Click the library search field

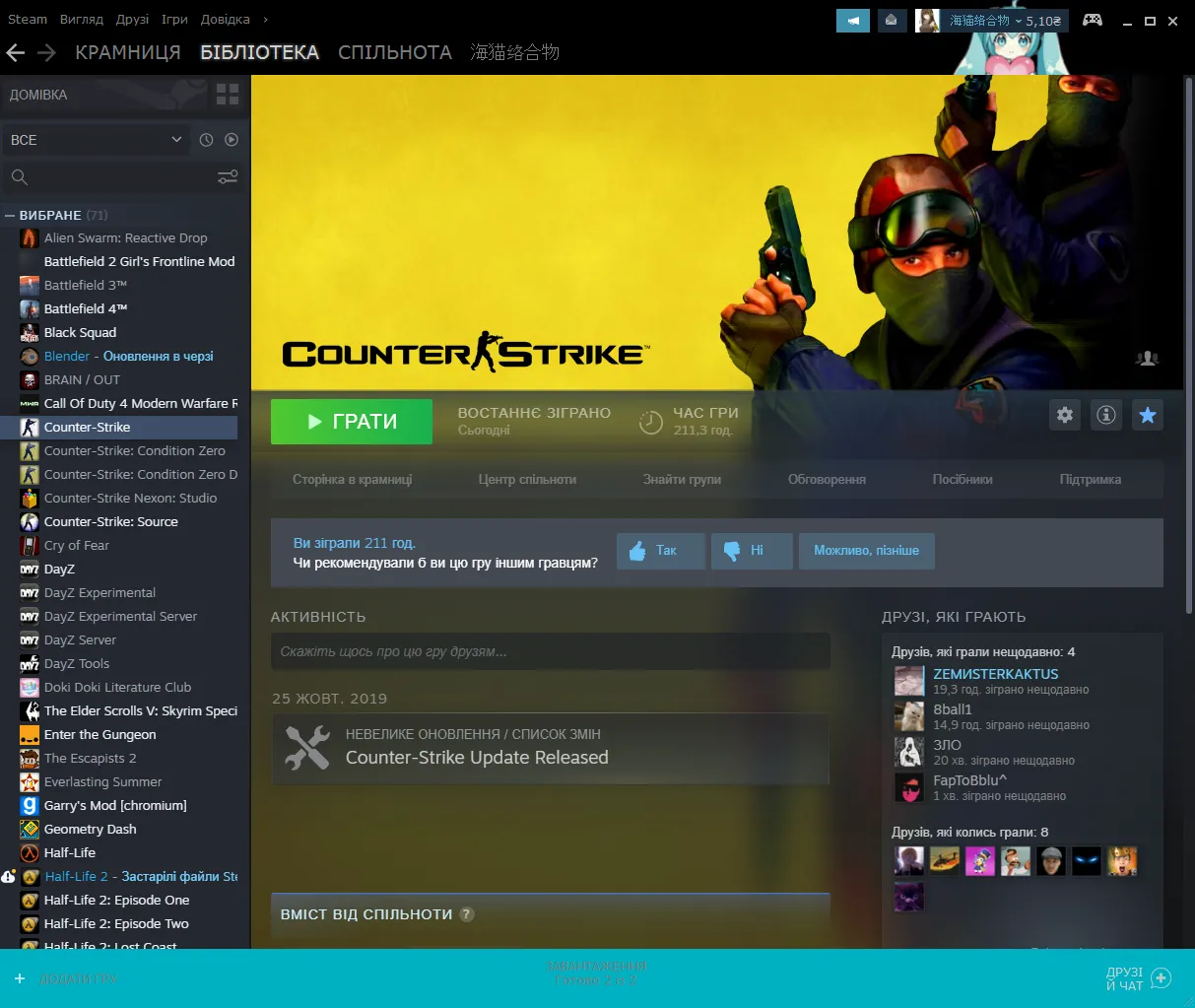[108, 177]
